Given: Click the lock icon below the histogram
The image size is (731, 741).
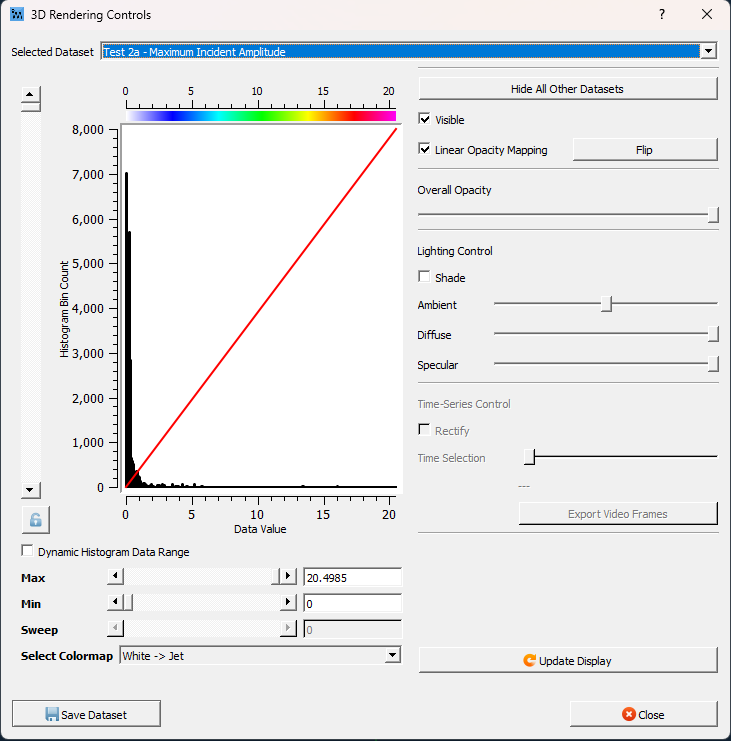Looking at the screenshot, I should click(x=35, y=520).
